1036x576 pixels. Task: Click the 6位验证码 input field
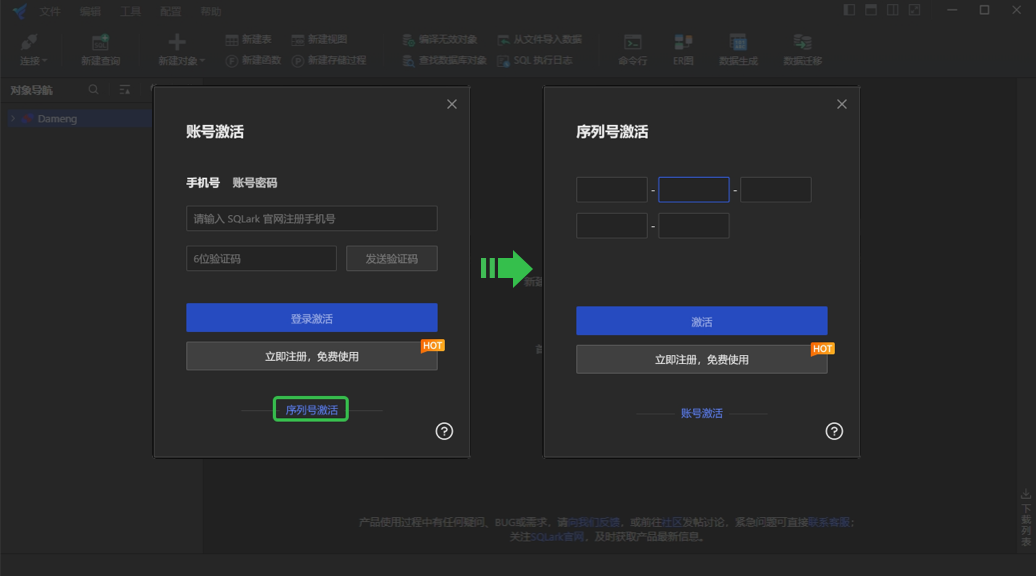click(x=261, y=258)
